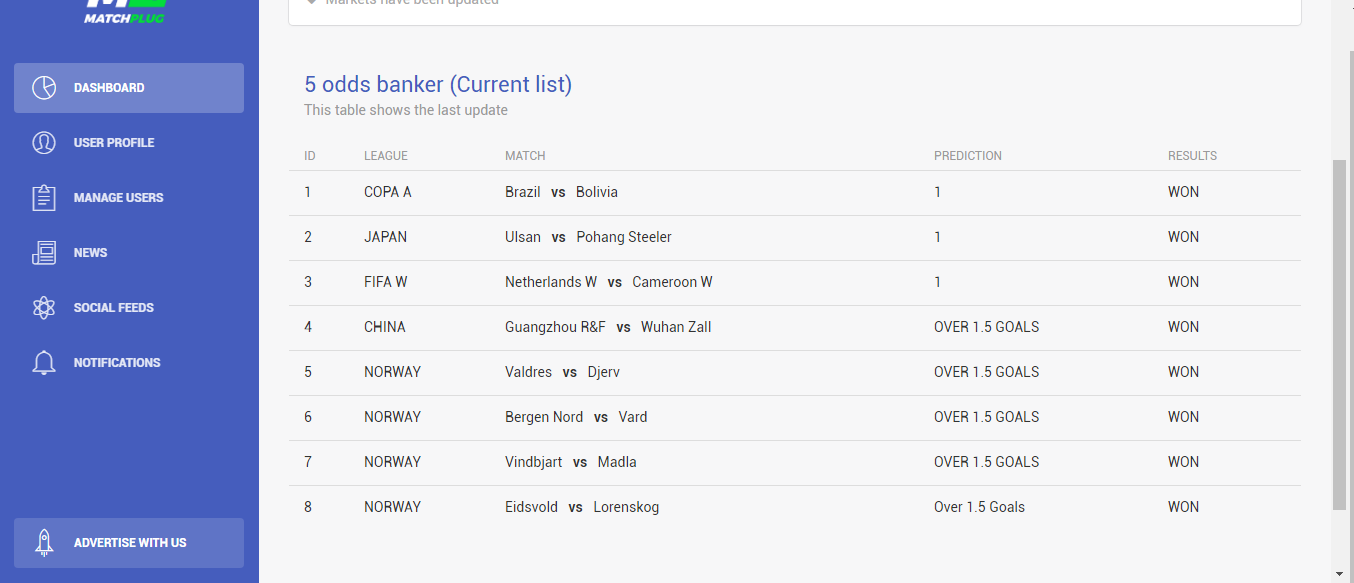The height and width of the screenshot is (583, 1354).
Task: Click the 5 odds banker heading
Action: [438, 84]
